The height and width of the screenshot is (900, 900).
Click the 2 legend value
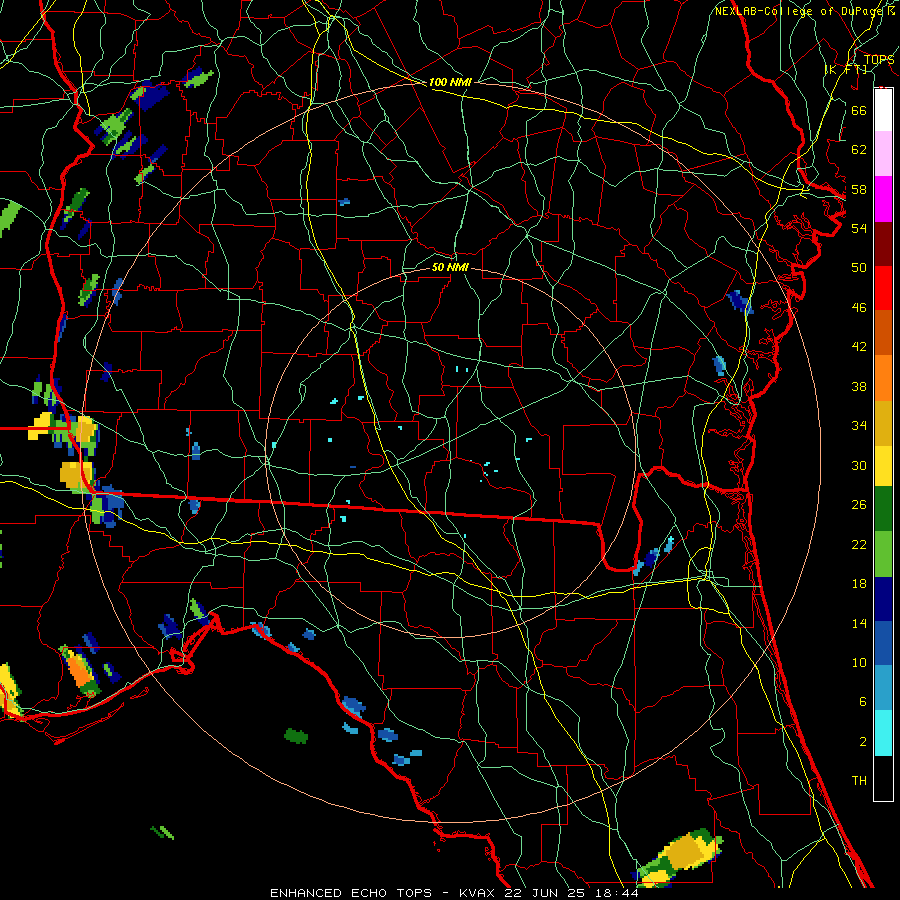coord(862,742)
